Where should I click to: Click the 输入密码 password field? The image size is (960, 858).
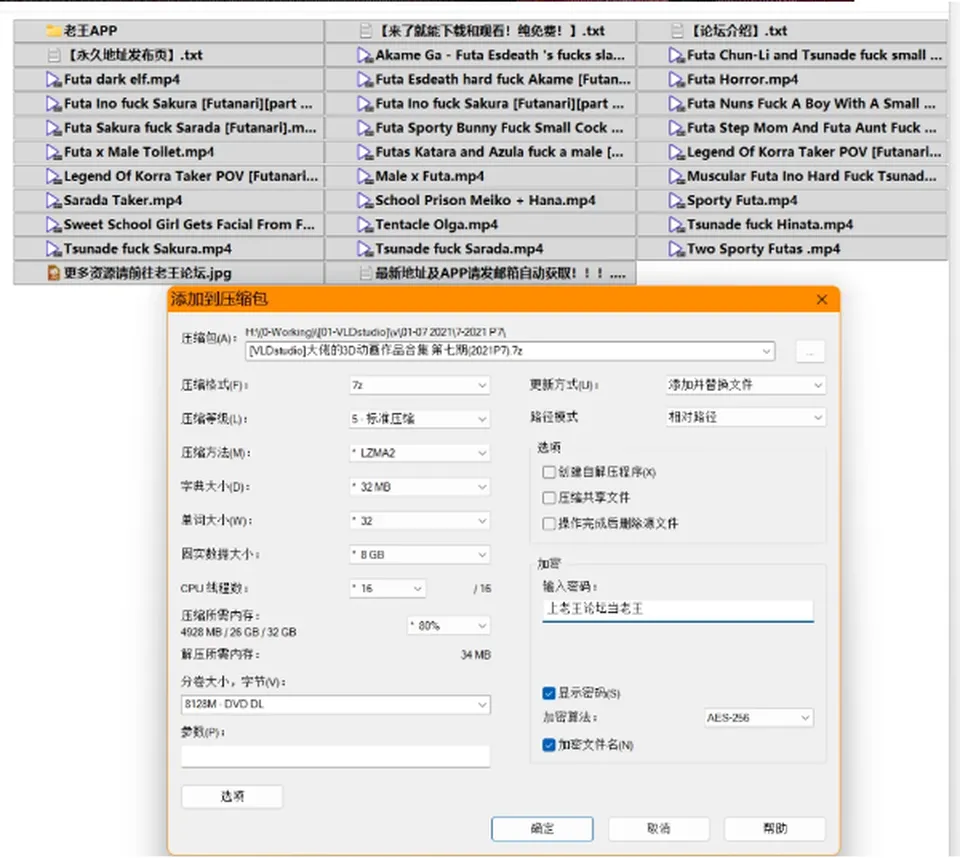click(678, 610)
